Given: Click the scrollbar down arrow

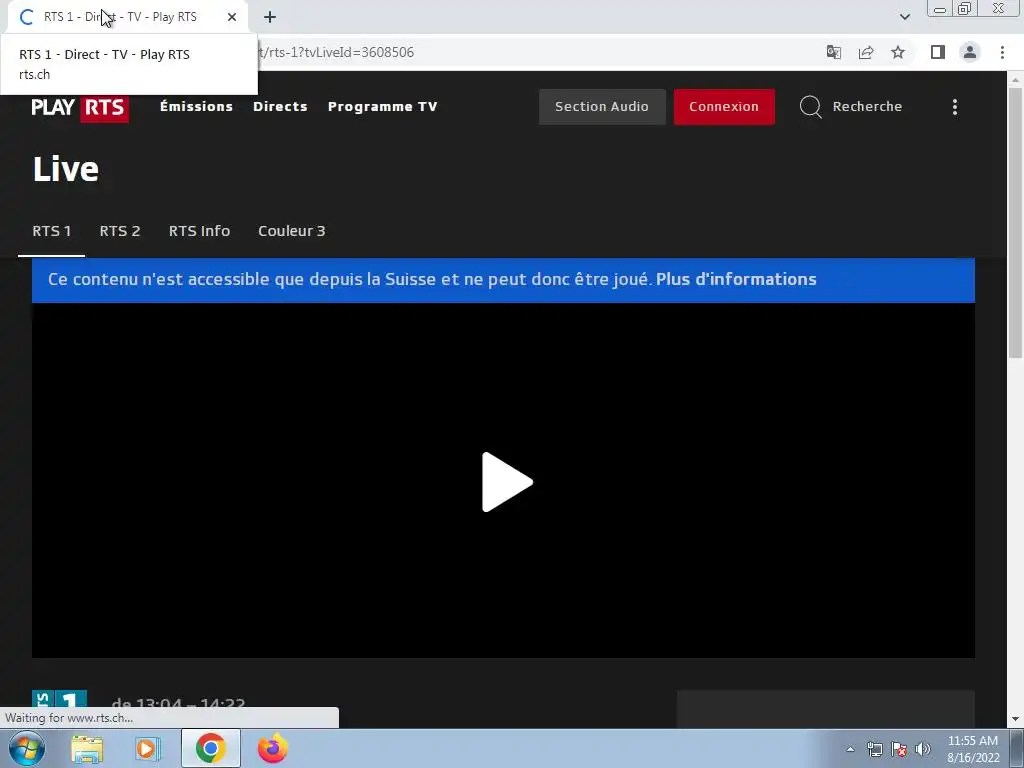Looking at the screenshot, I should pos(1015,719).
